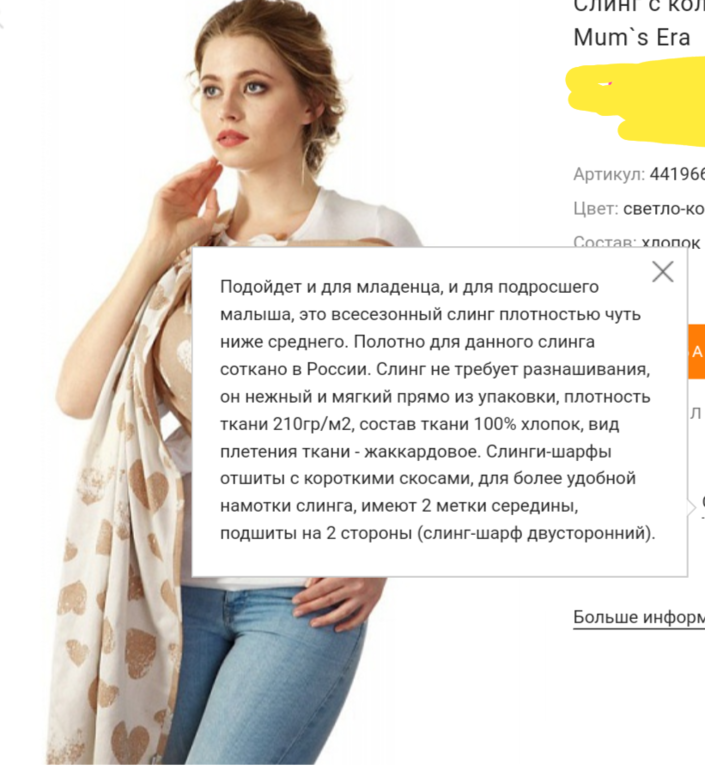Click the (слинг-шарф двусторонний) closing text

pos(536,533)
